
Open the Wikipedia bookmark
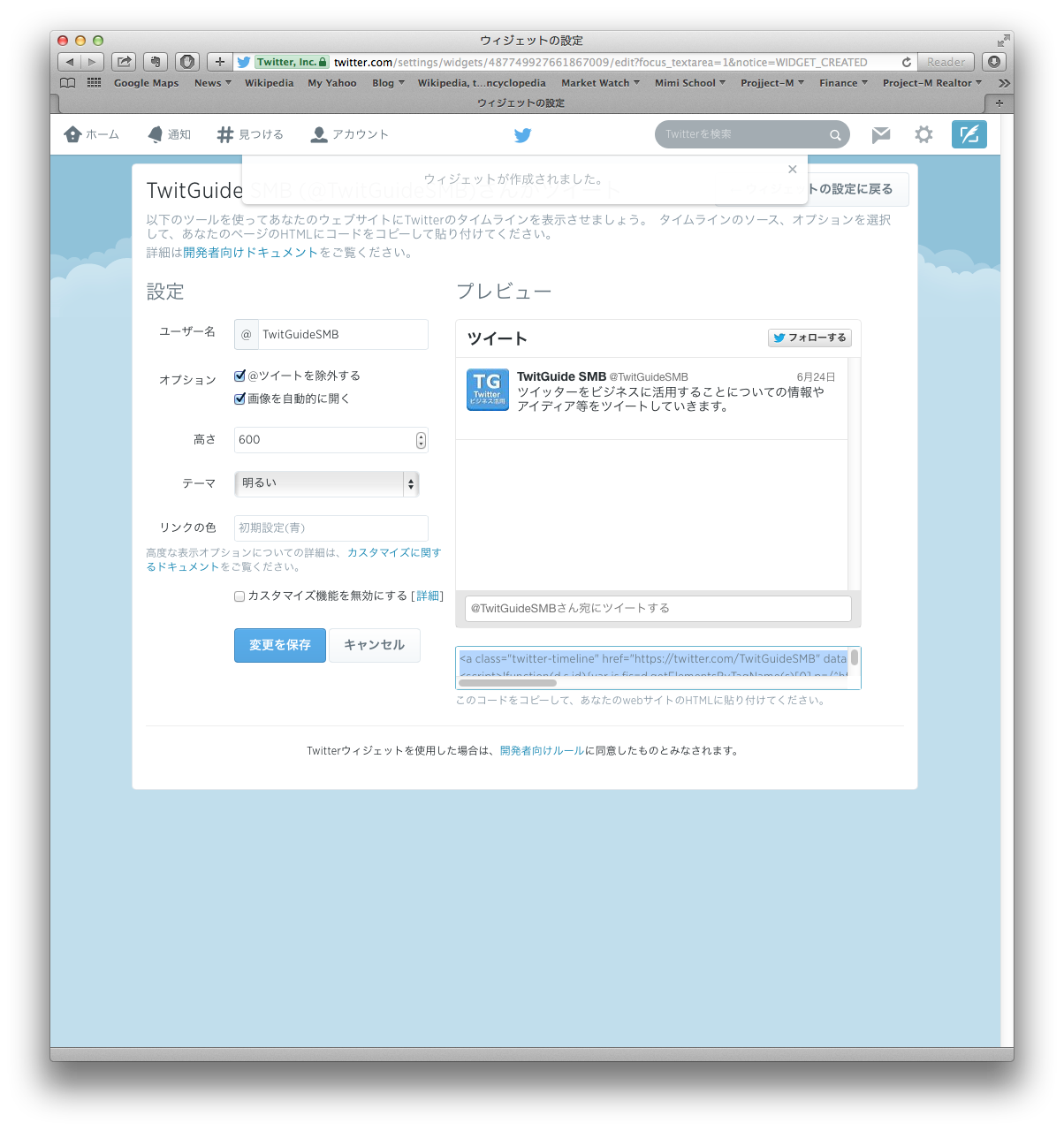[x=269, y=83]
